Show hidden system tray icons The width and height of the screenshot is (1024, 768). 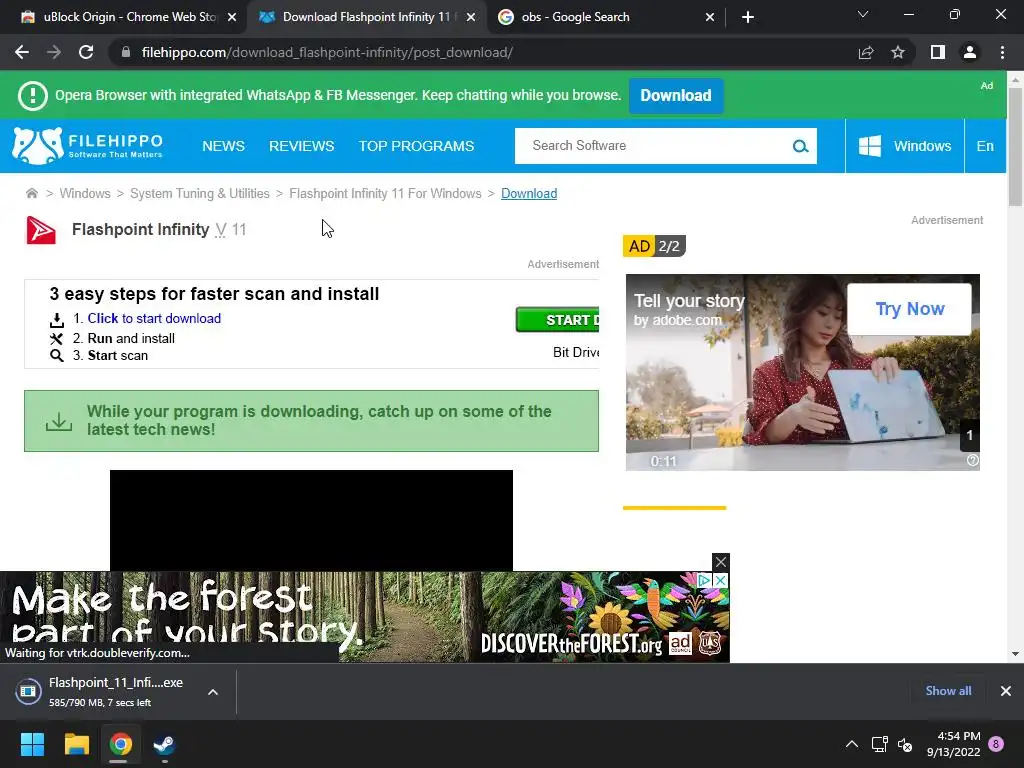(x=852, y=744)
